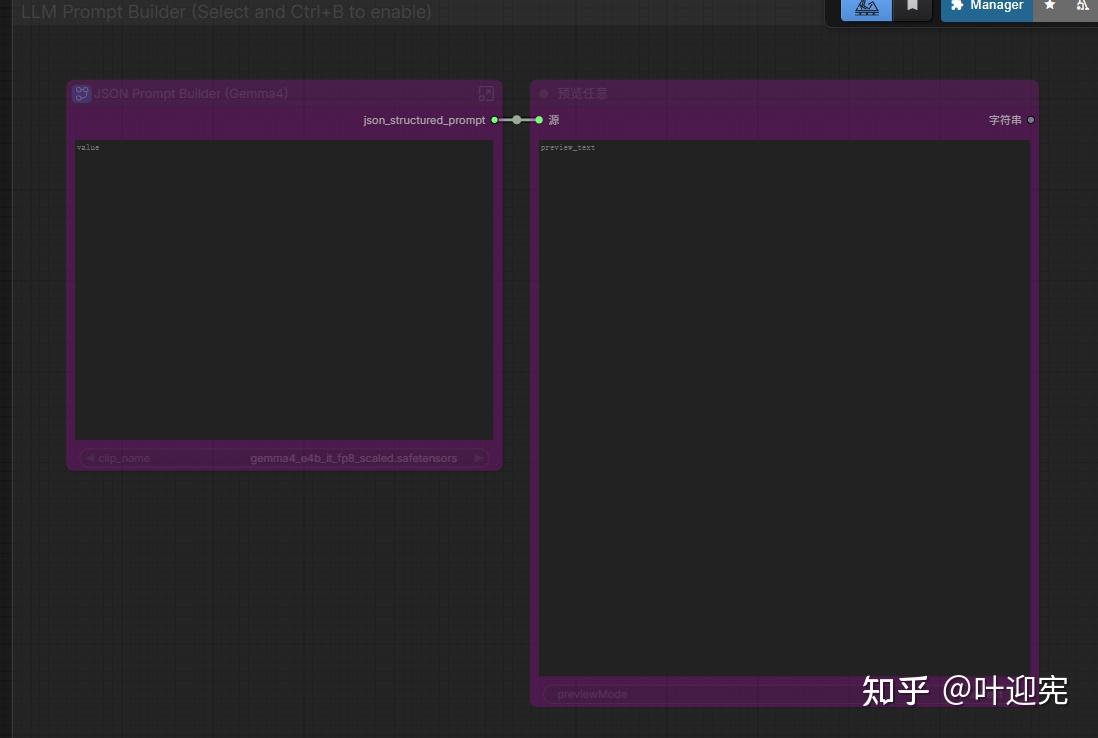The height and width of the screenshot is (738, 1098).
Task: Click the json_structured_prompt output dot
Action: [x=494, y=120]
